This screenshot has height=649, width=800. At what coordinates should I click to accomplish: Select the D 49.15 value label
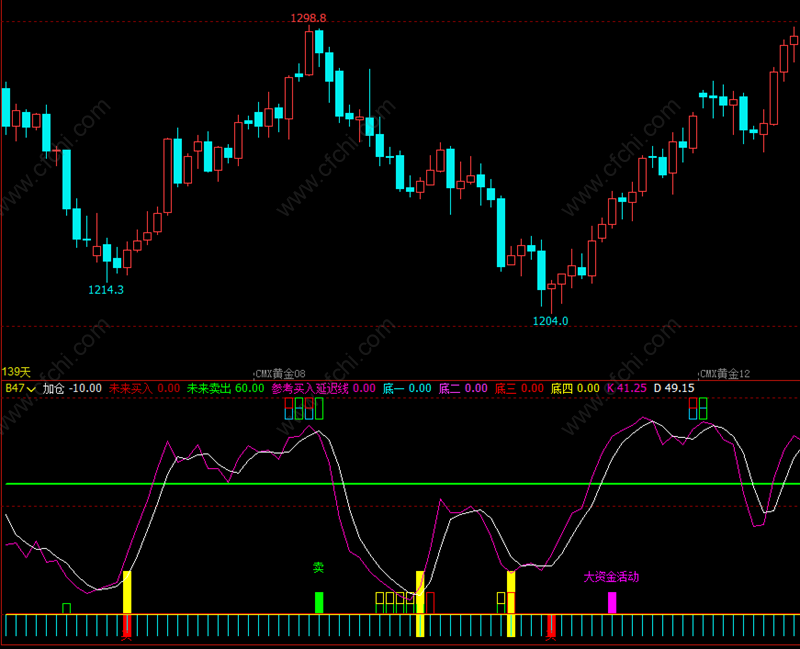pyautogui.click(x=674, y=388)
